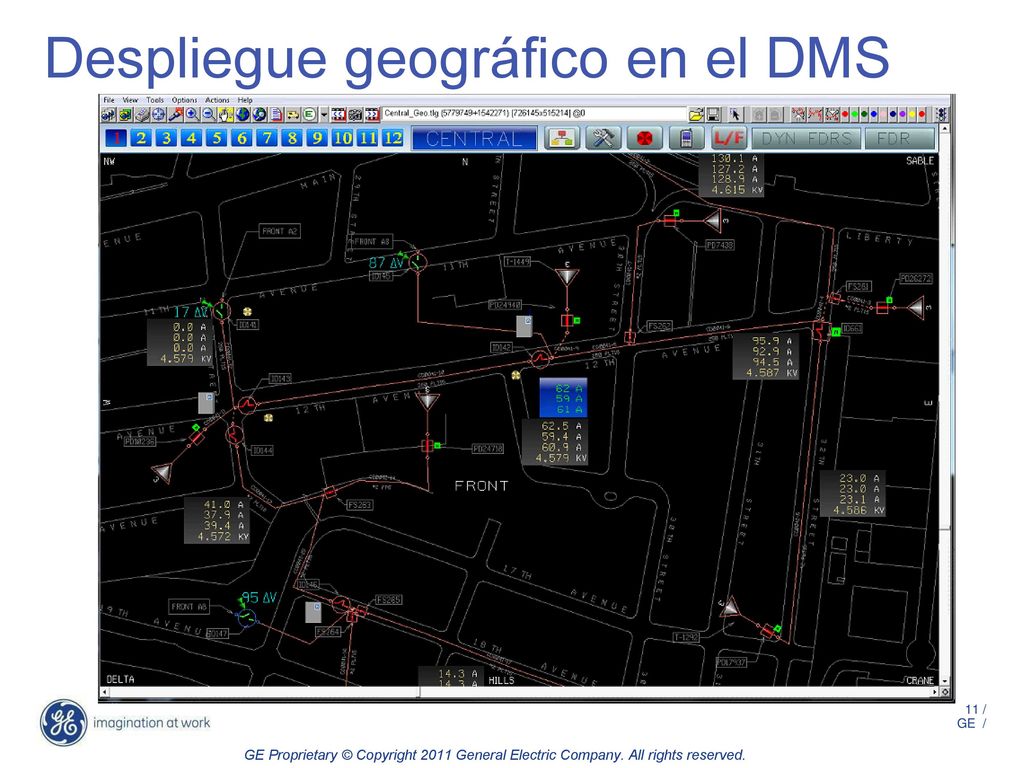Toggle the purple dot filter
1024x768 pixels.
coord(903,114)
